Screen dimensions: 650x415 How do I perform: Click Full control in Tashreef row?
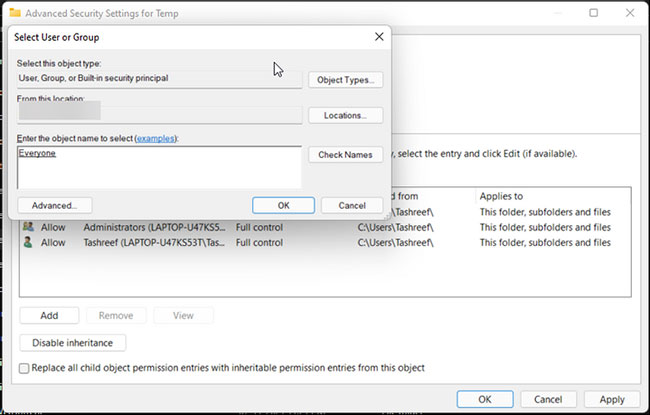(259, 243)
